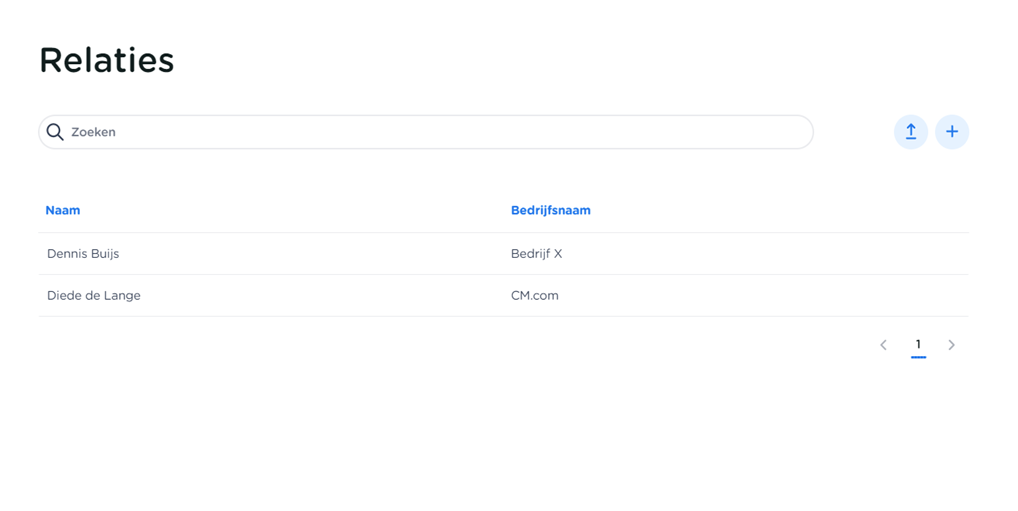Click the upload/import relations icon
The image size is (1018, 511).
tap(911, 132)
